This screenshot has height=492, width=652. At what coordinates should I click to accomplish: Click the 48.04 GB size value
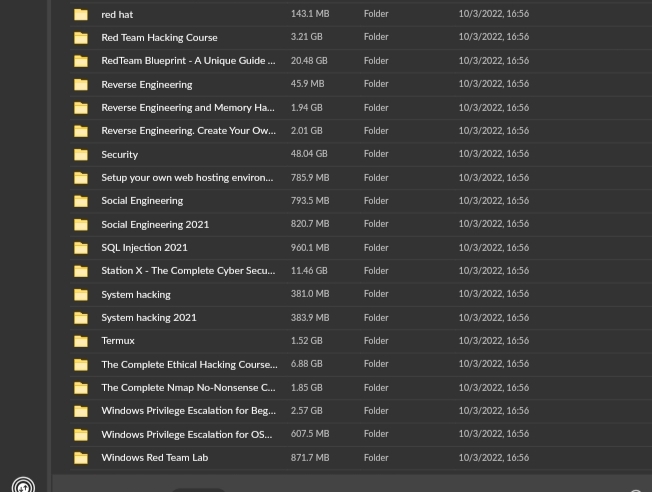point(309,154)
